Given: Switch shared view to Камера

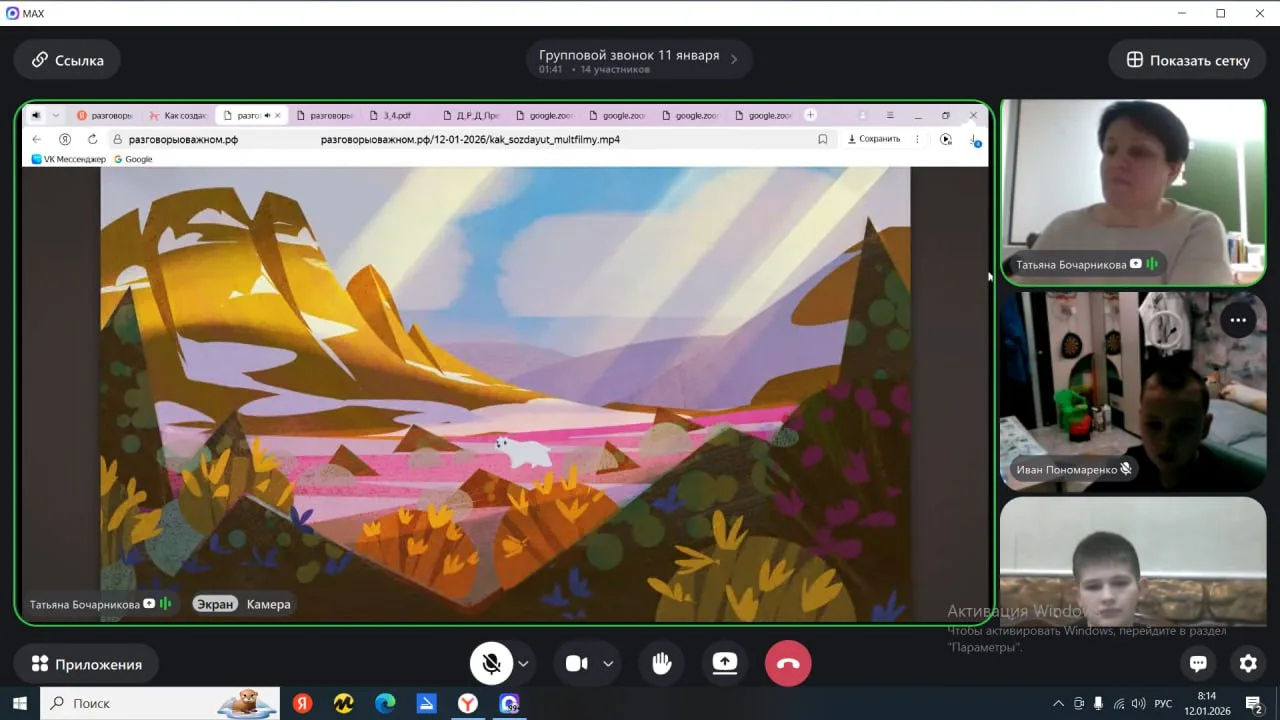Looking at the screenshot, I should [268, 604].
